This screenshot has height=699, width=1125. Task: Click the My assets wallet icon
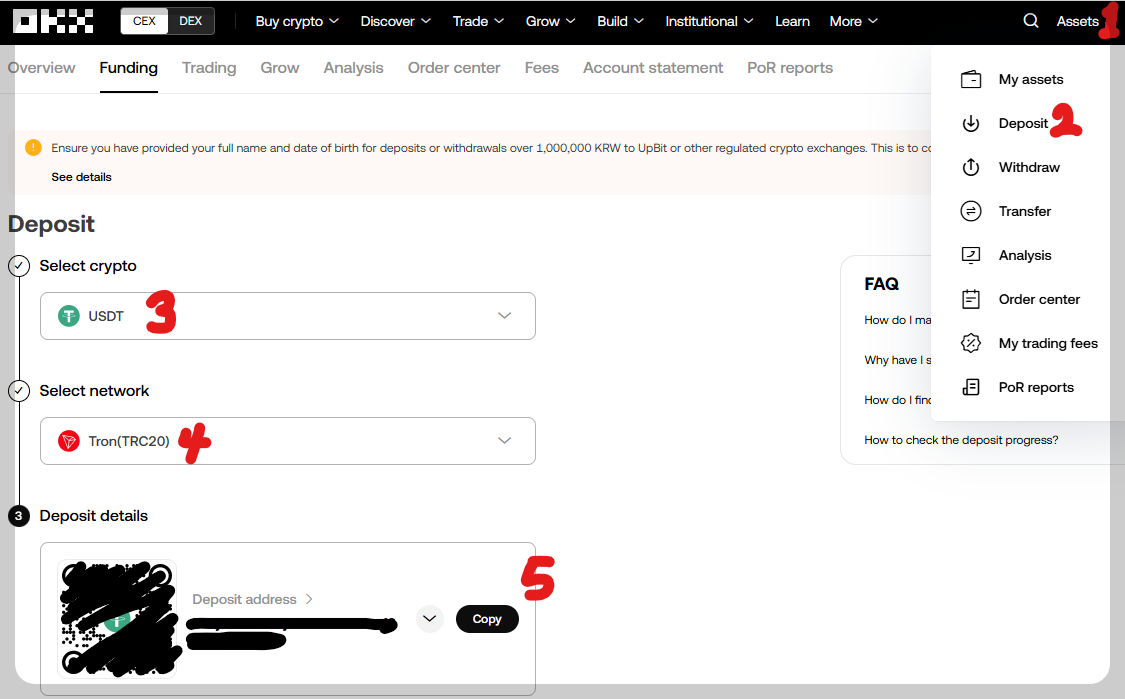coord(971,79)
